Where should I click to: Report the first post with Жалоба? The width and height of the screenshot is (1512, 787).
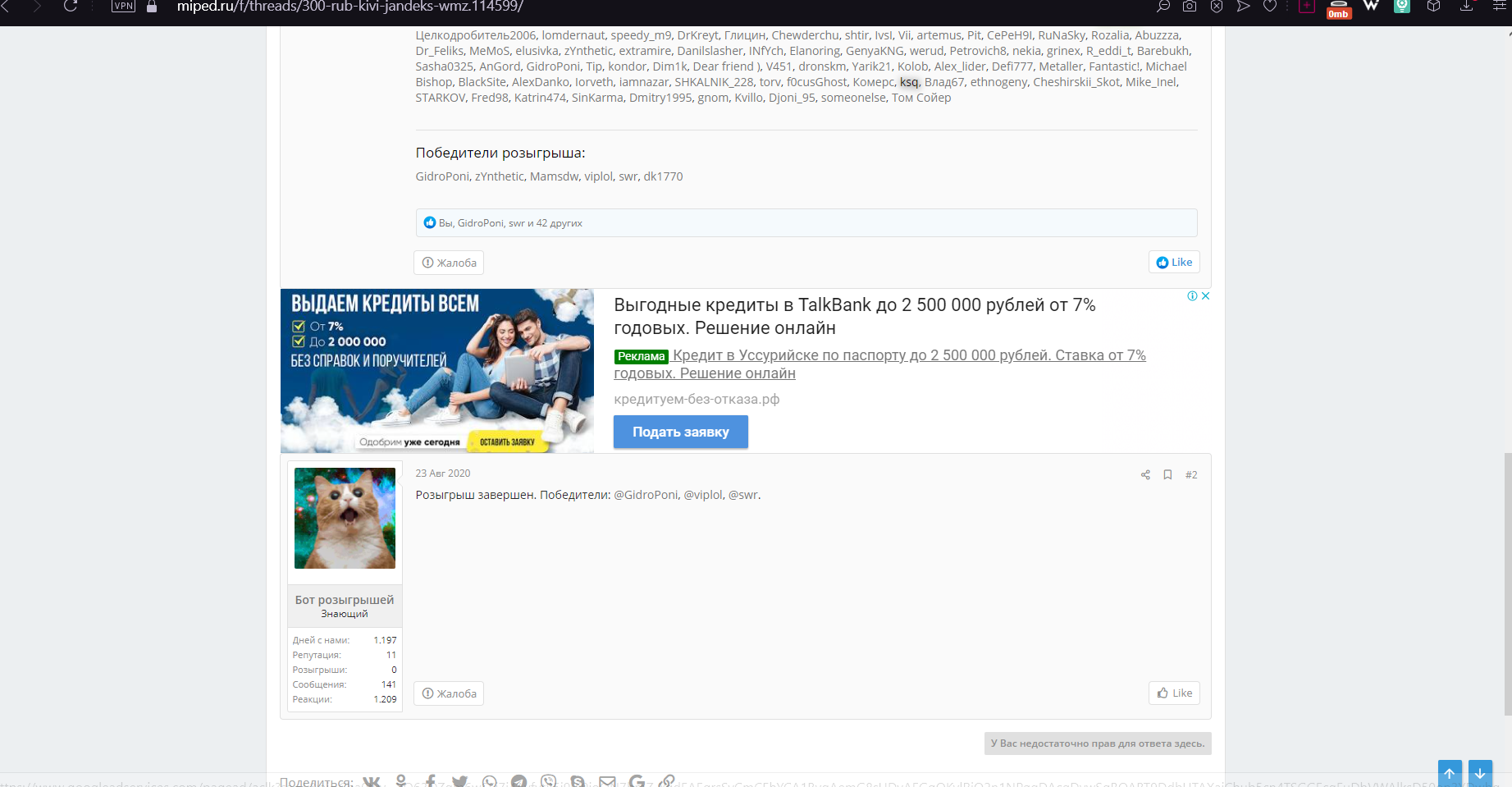[x=449, y=263]
